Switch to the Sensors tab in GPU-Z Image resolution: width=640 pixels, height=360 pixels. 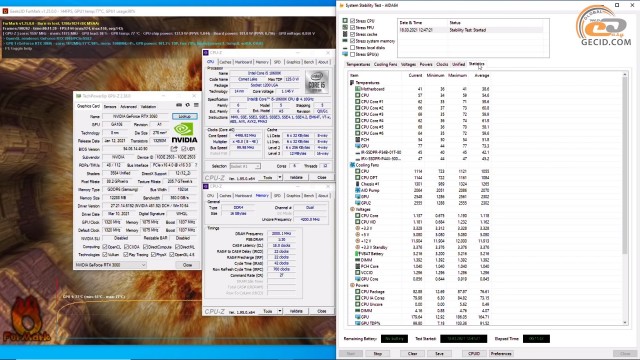coord(110,107)
